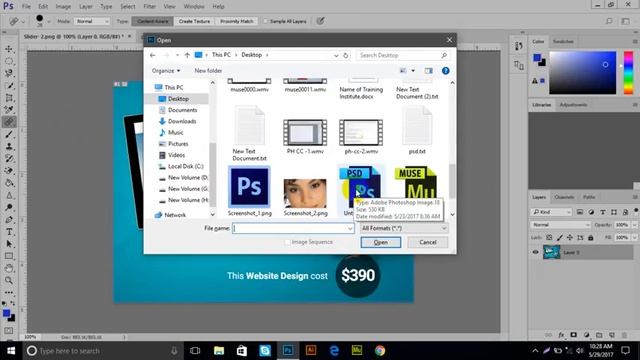Viewport: 640px width, 360px height.
Task: Open Skype from the taskbar
Action: coord(265,351)
